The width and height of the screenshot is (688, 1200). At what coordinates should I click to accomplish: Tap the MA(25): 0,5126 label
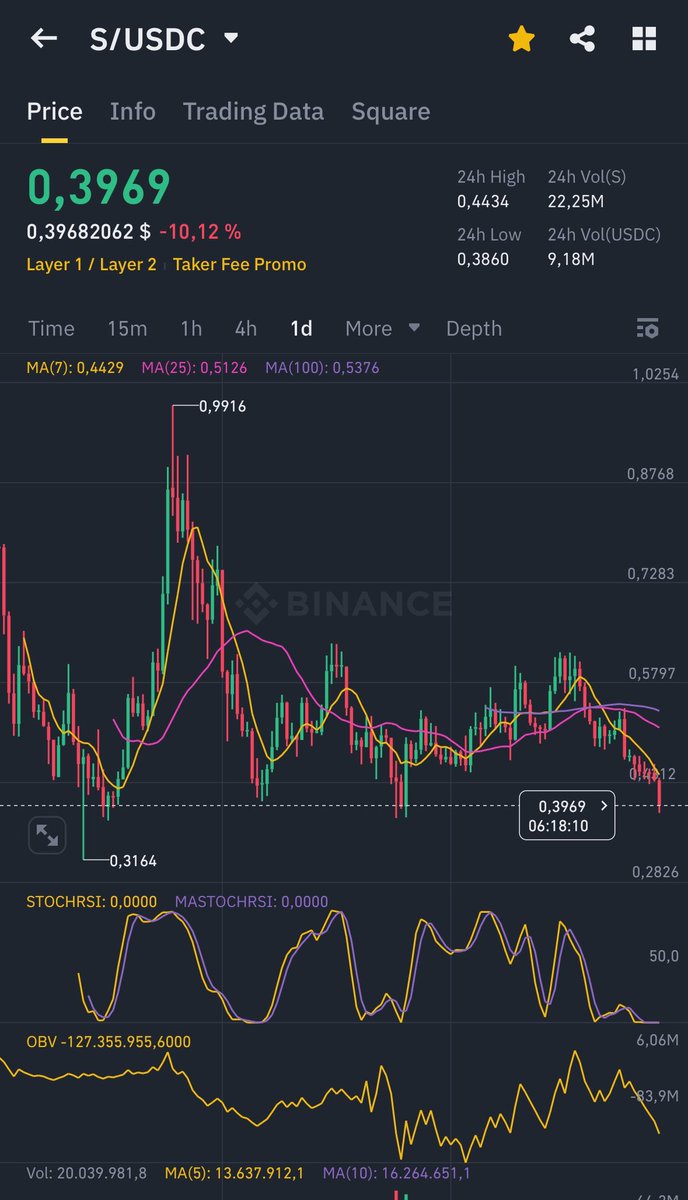click(195, 368)
